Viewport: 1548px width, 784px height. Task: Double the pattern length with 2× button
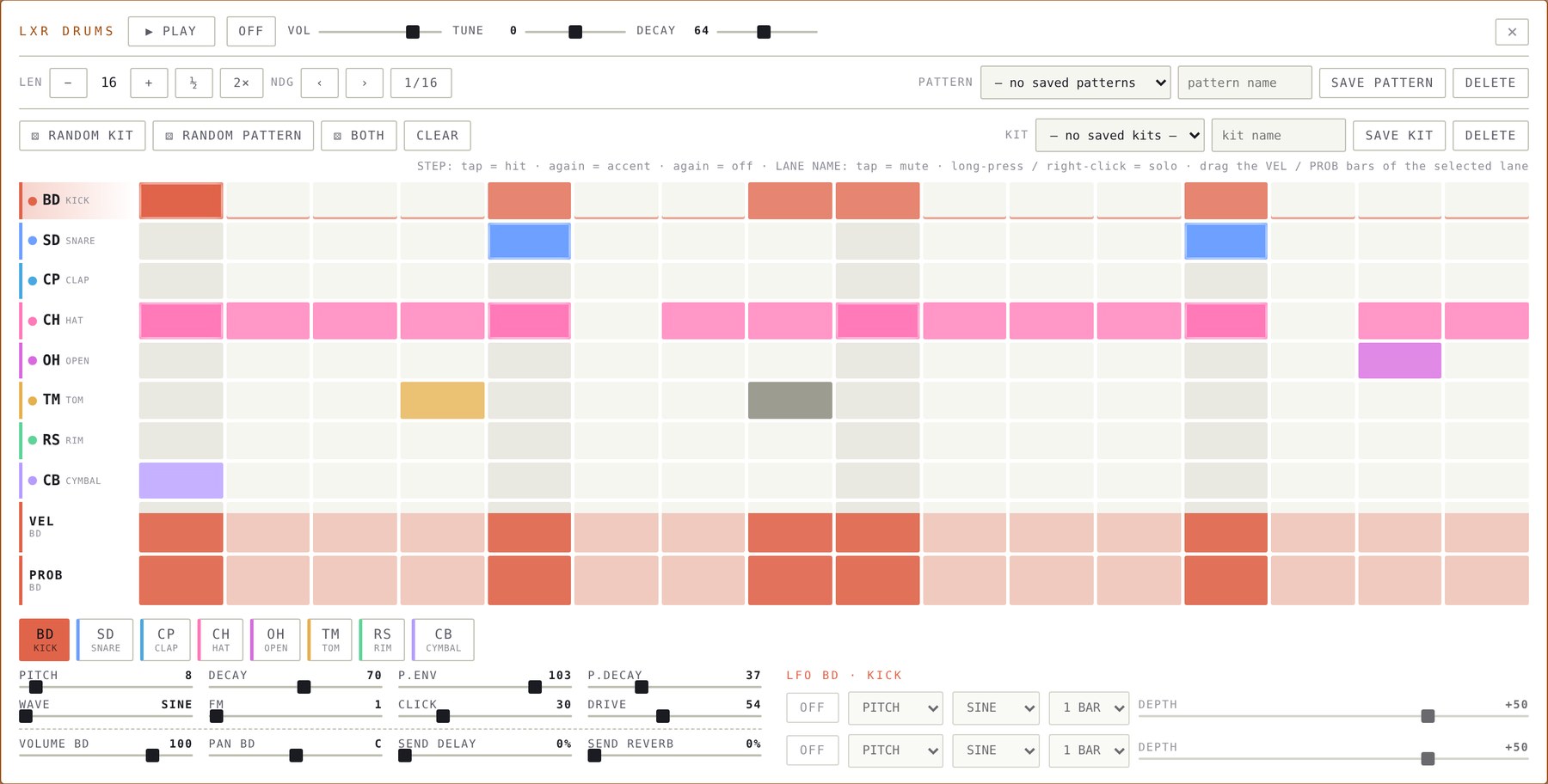(242, 83)
